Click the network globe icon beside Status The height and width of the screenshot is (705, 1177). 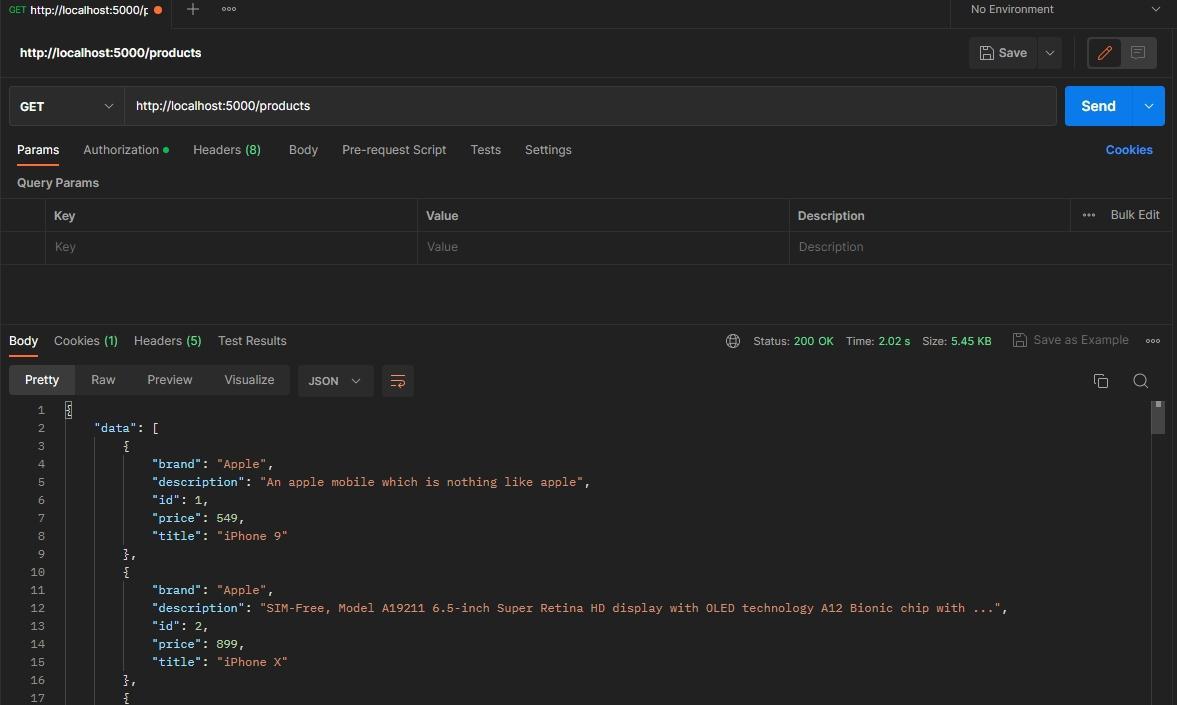point(733,341)
